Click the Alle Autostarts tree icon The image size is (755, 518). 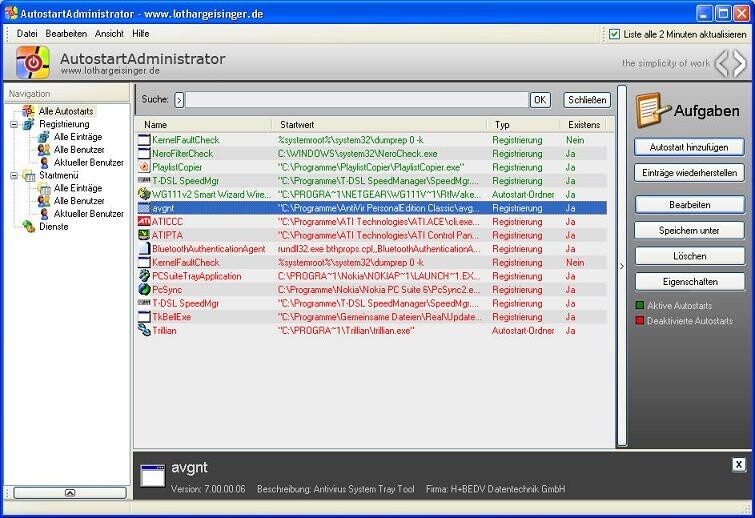coord(28,111)
